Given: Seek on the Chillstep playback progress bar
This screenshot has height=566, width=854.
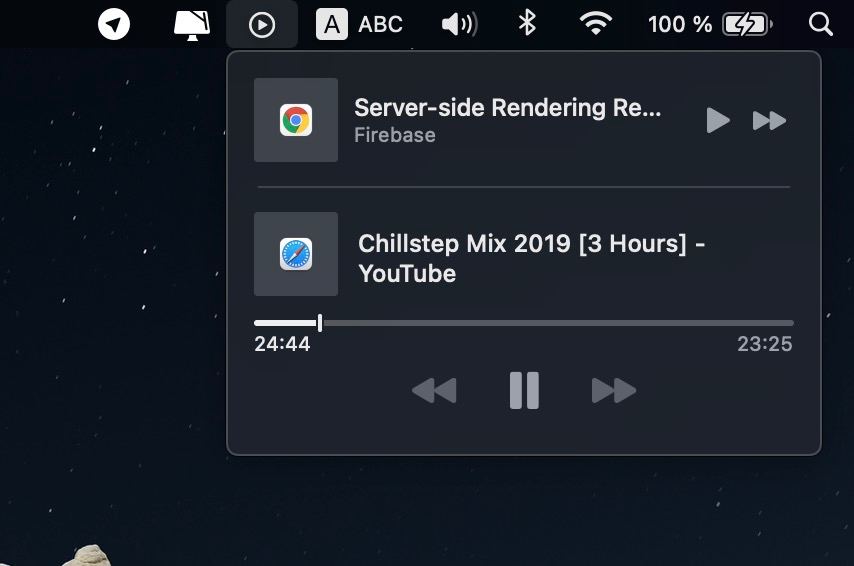Looking at the screenshot, I should [x=523, y=323].
